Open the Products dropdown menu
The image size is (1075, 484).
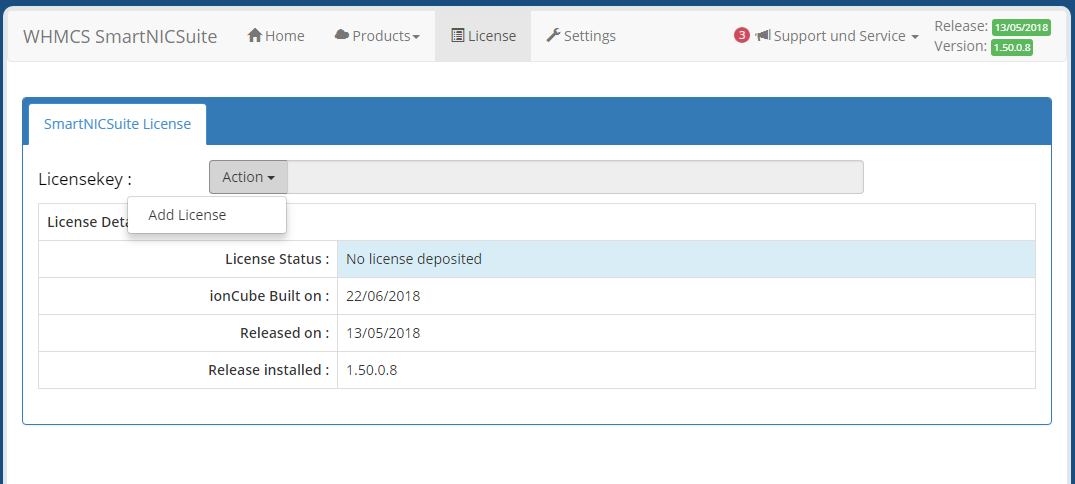tap(377, 36)
